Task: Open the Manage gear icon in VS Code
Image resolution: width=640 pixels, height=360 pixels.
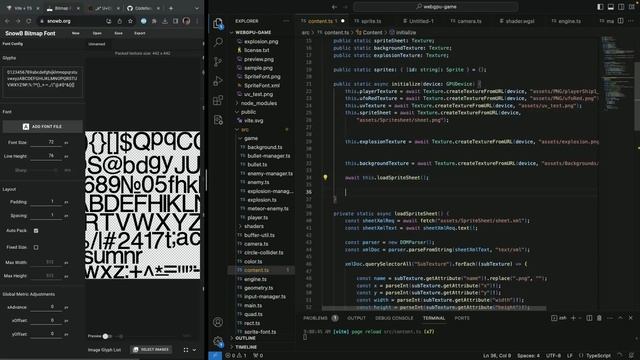Action: tap(218, 341)
